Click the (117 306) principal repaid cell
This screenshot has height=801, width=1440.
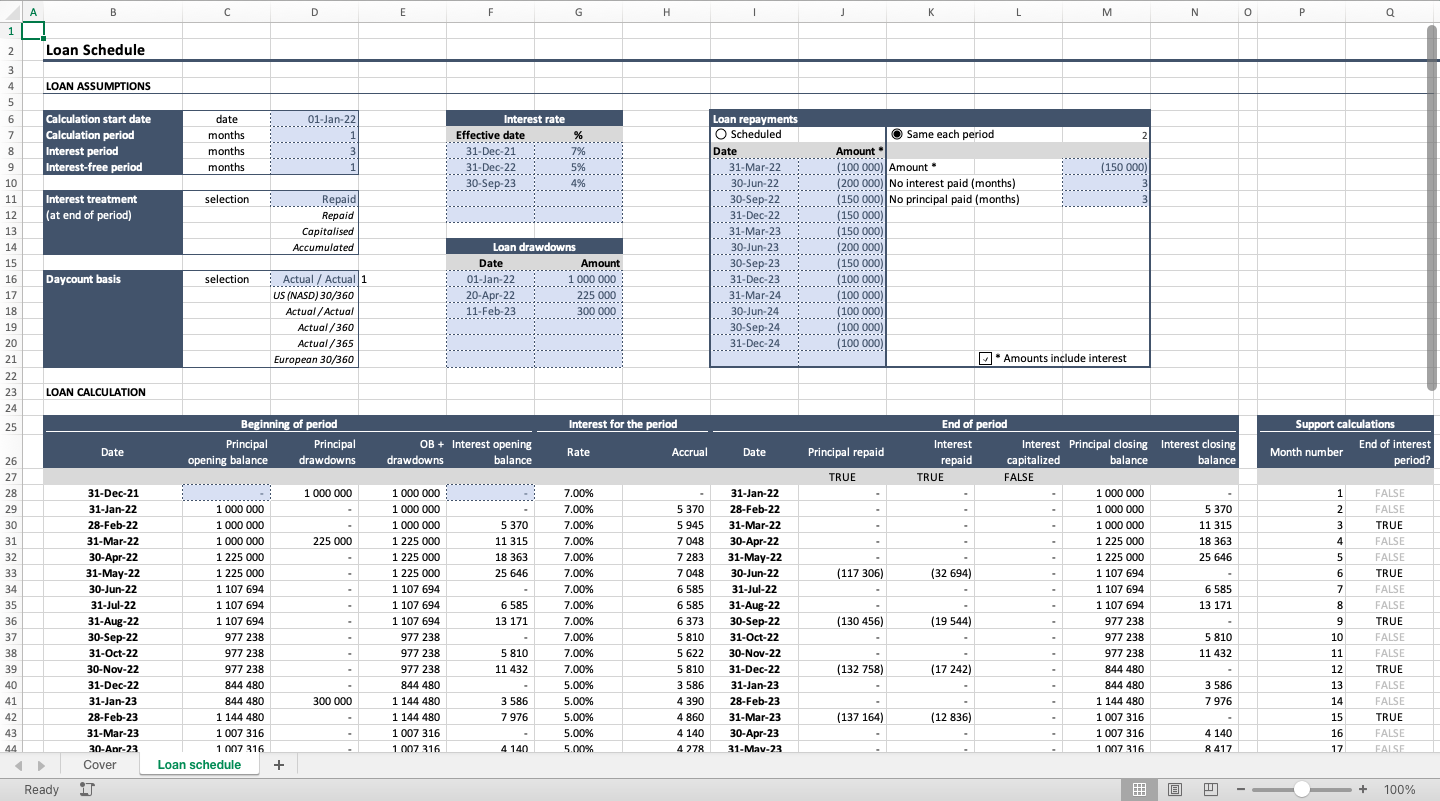[x=842, y=573]
